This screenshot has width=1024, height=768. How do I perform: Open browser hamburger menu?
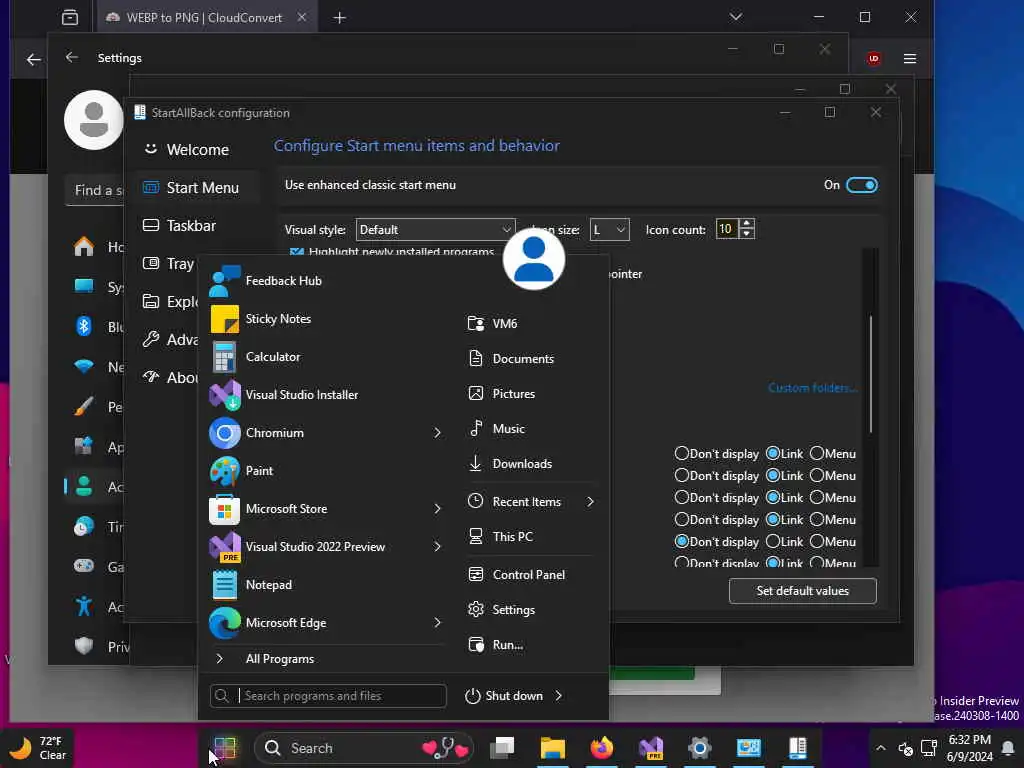[910, 59]
